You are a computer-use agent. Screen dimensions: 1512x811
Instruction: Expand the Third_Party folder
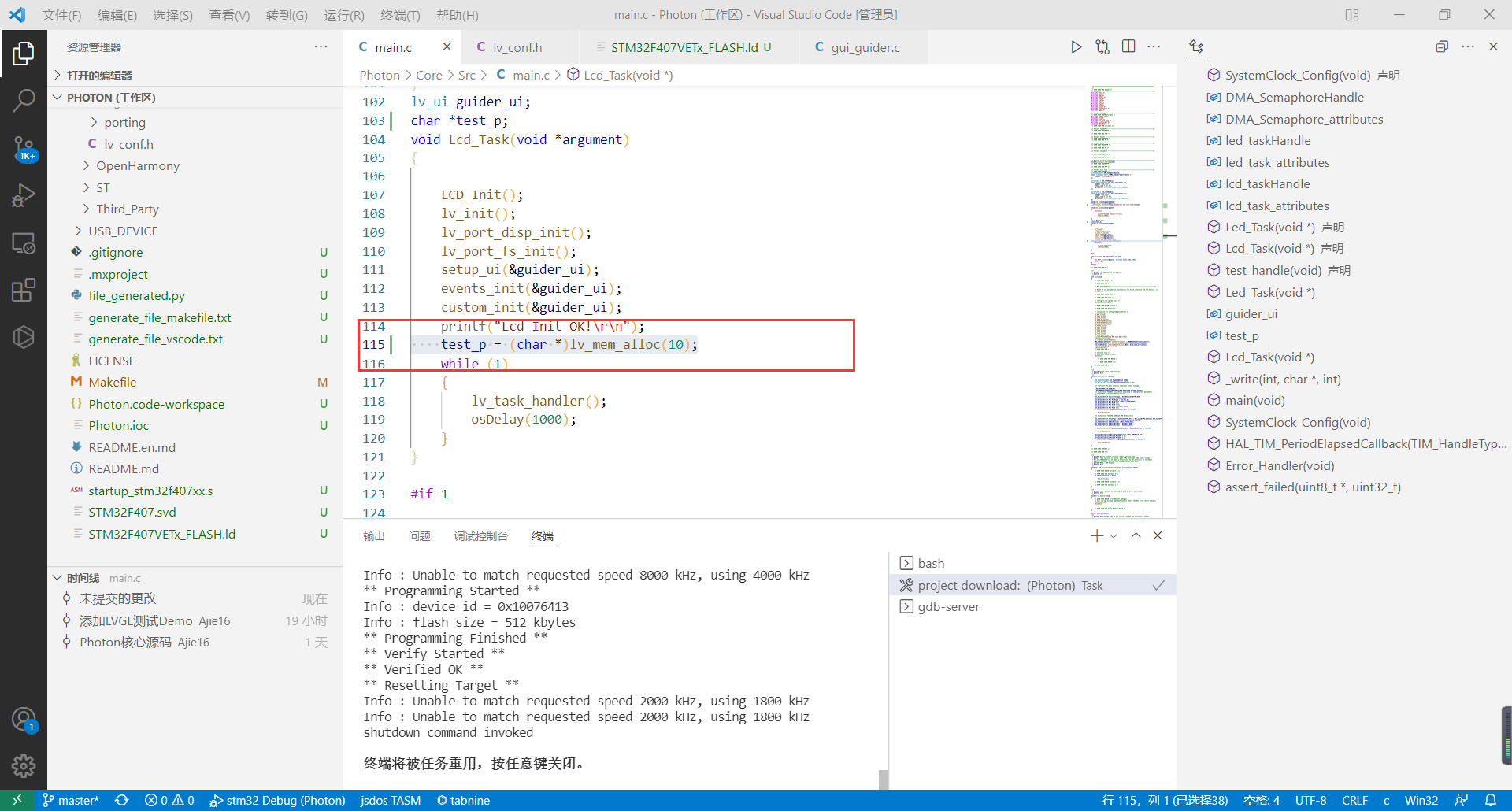(127, 209)
